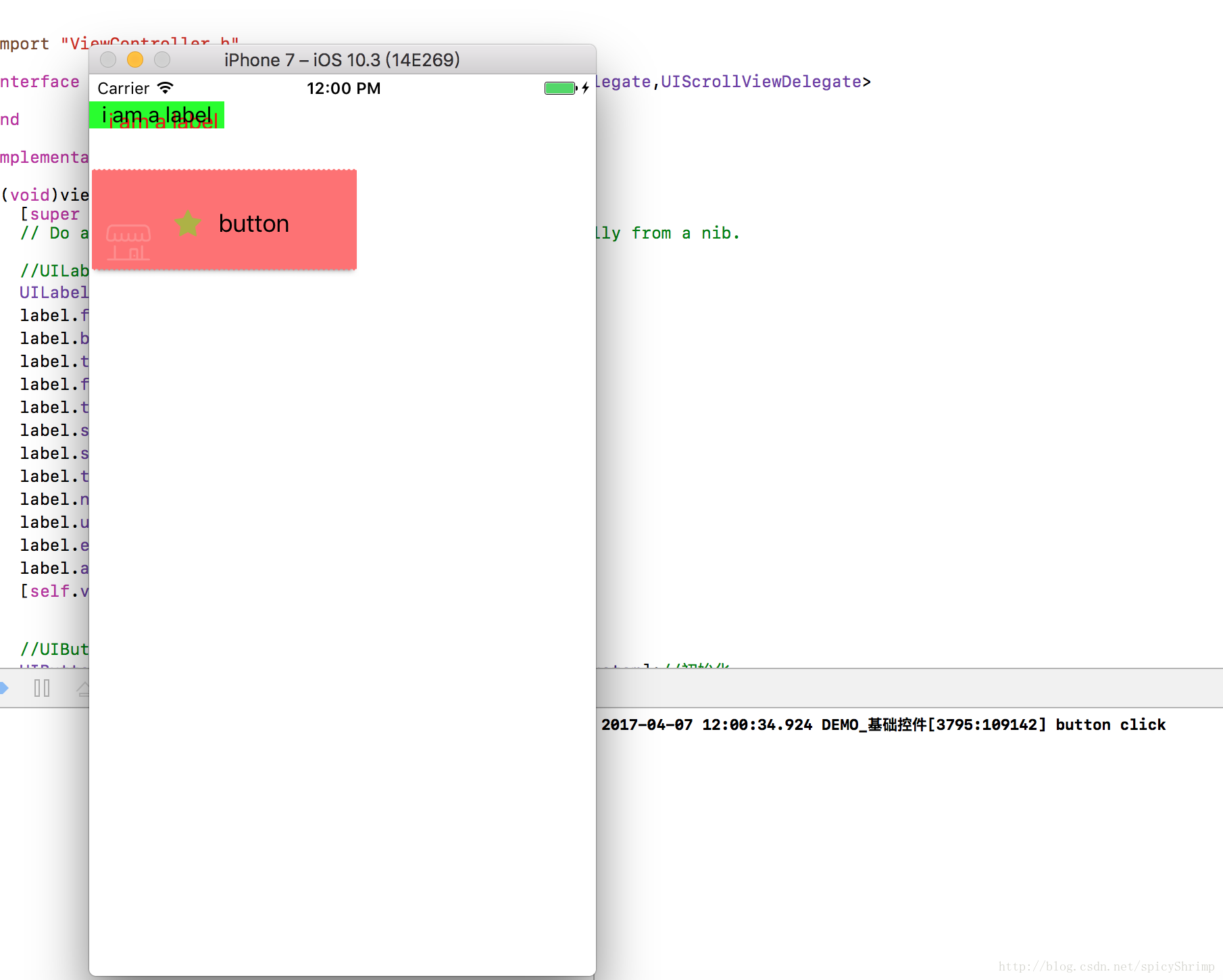Click the "//UIBut" comment line in code
The image size is (1223, 980).
(55, 650)
